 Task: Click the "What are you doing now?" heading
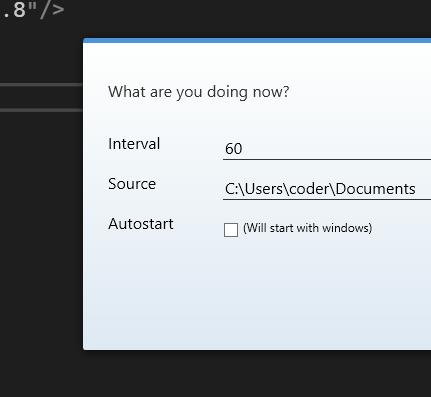pos(199,92)
